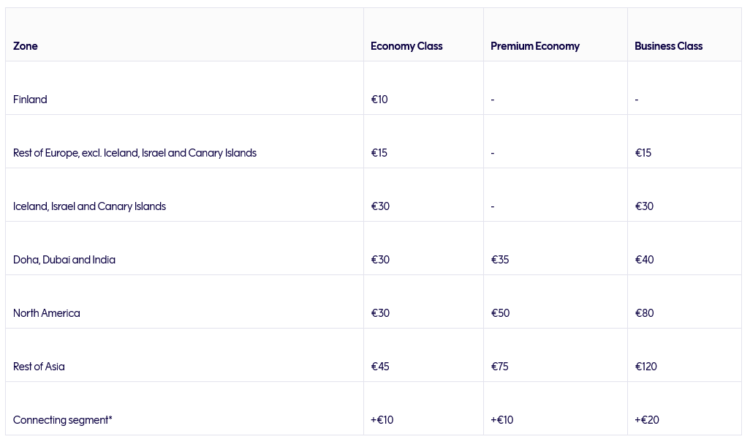Viewport: 750px width, 442px height.
Task: Click Rest of Europe Business Class €15
Action: pyautogui.click(x=643, y=153)
